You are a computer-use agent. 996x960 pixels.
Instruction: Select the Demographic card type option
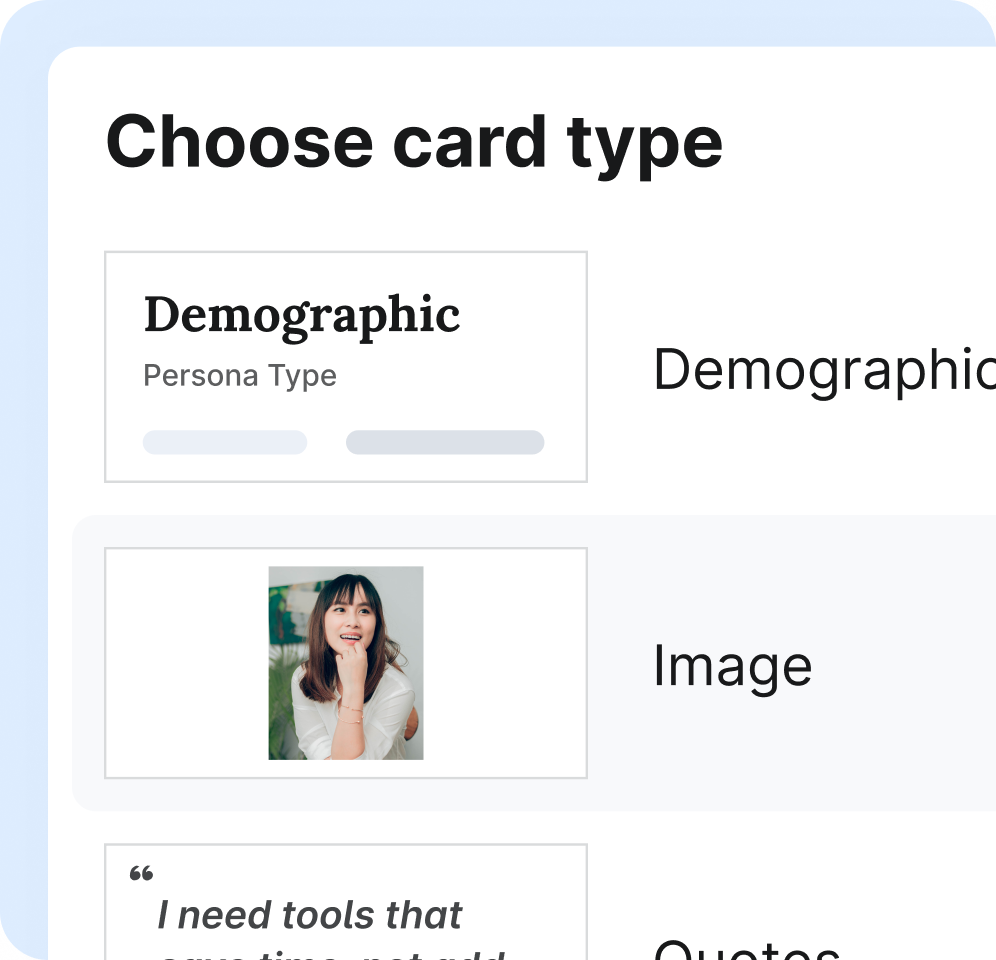[x=345, y=367]
